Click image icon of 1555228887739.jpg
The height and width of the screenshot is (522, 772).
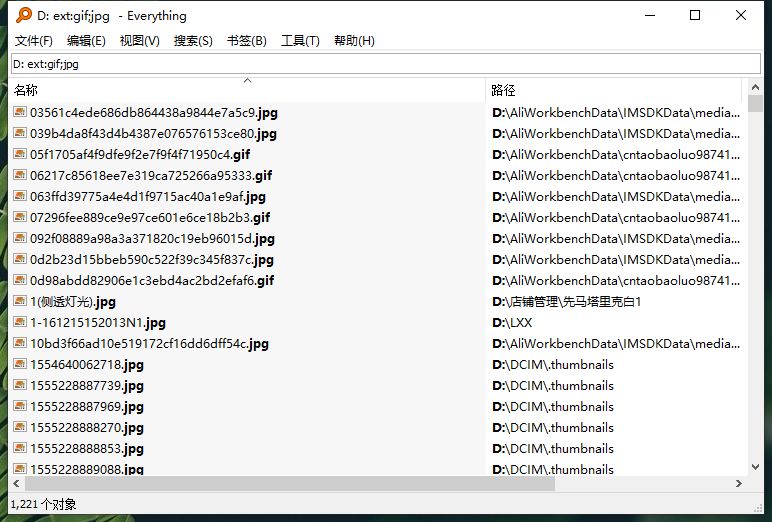[x=20, y=386]
